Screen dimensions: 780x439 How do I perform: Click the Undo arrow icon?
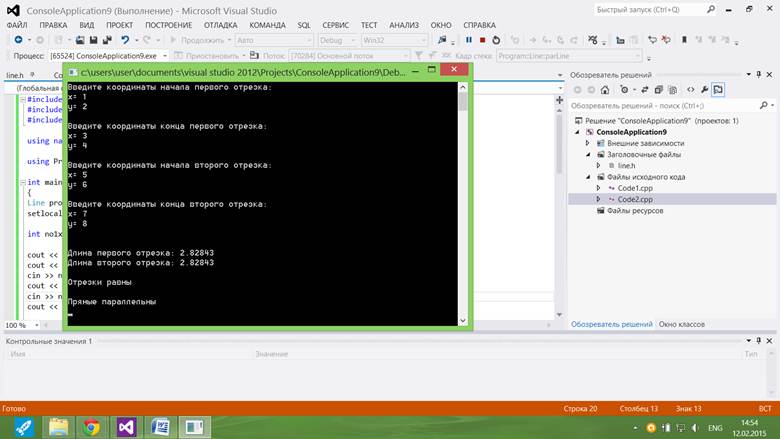click(125, 40)
